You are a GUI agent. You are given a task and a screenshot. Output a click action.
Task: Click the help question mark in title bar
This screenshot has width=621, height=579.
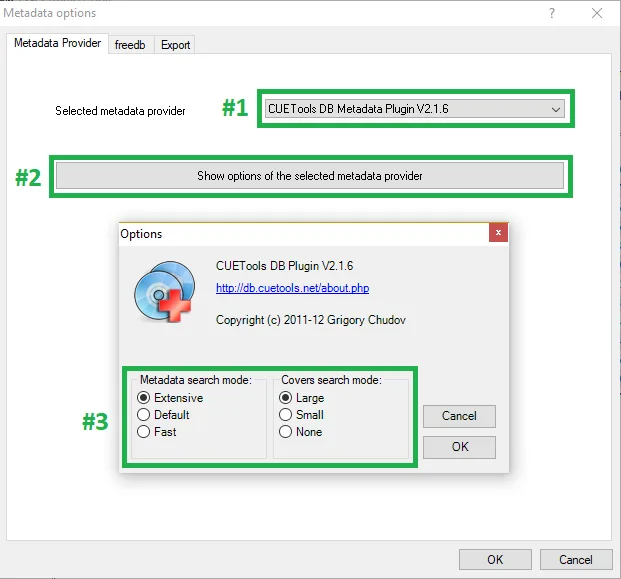(x=552, y=13)
